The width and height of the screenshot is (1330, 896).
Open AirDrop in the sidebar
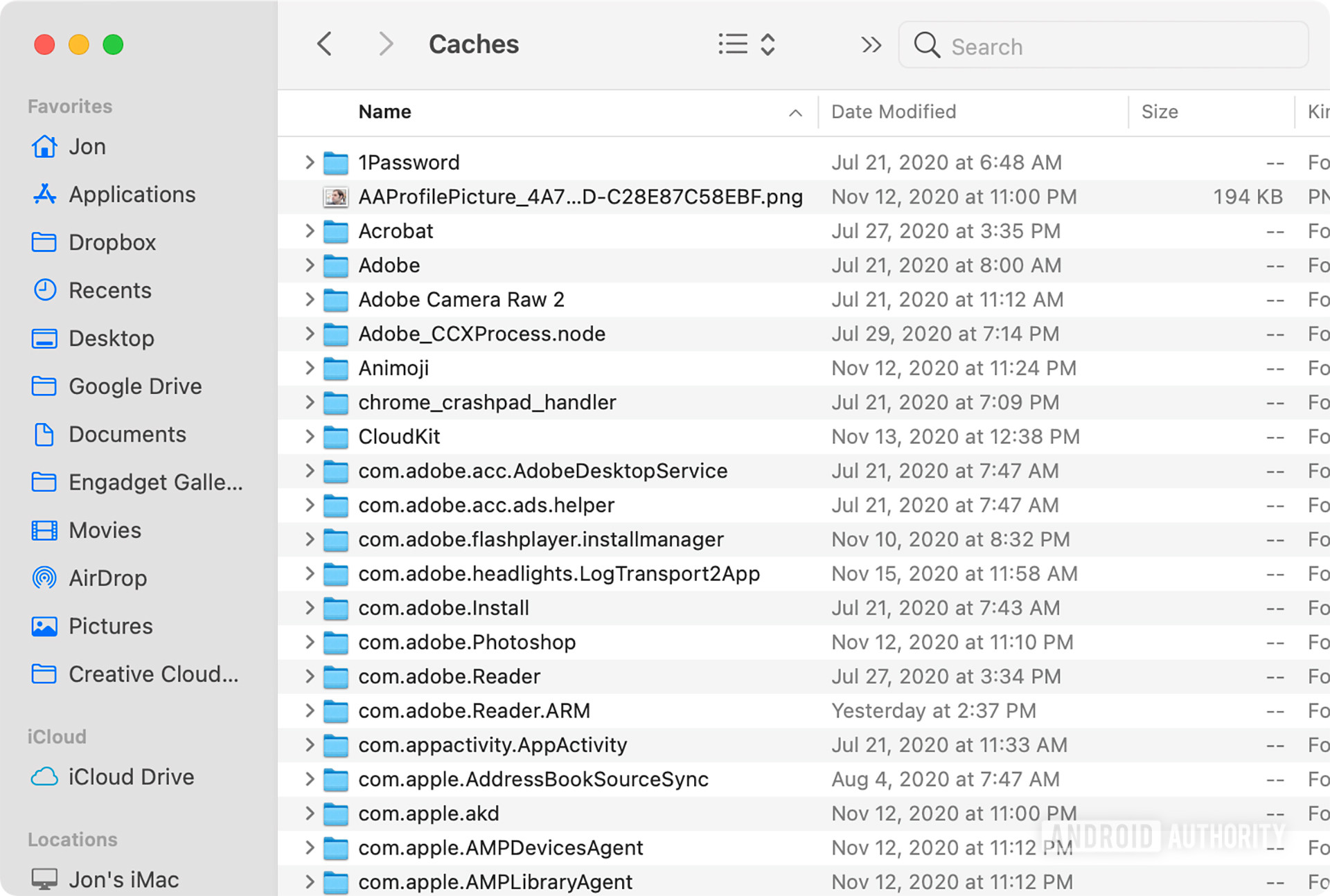[x=107, y=577]
